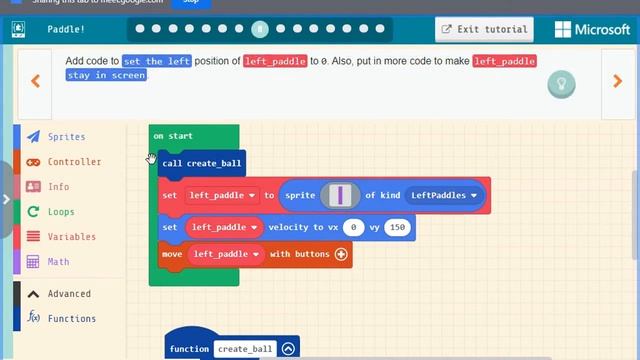
Task: Go to next tutorial step arrow
Action: [x=618, y=81]
